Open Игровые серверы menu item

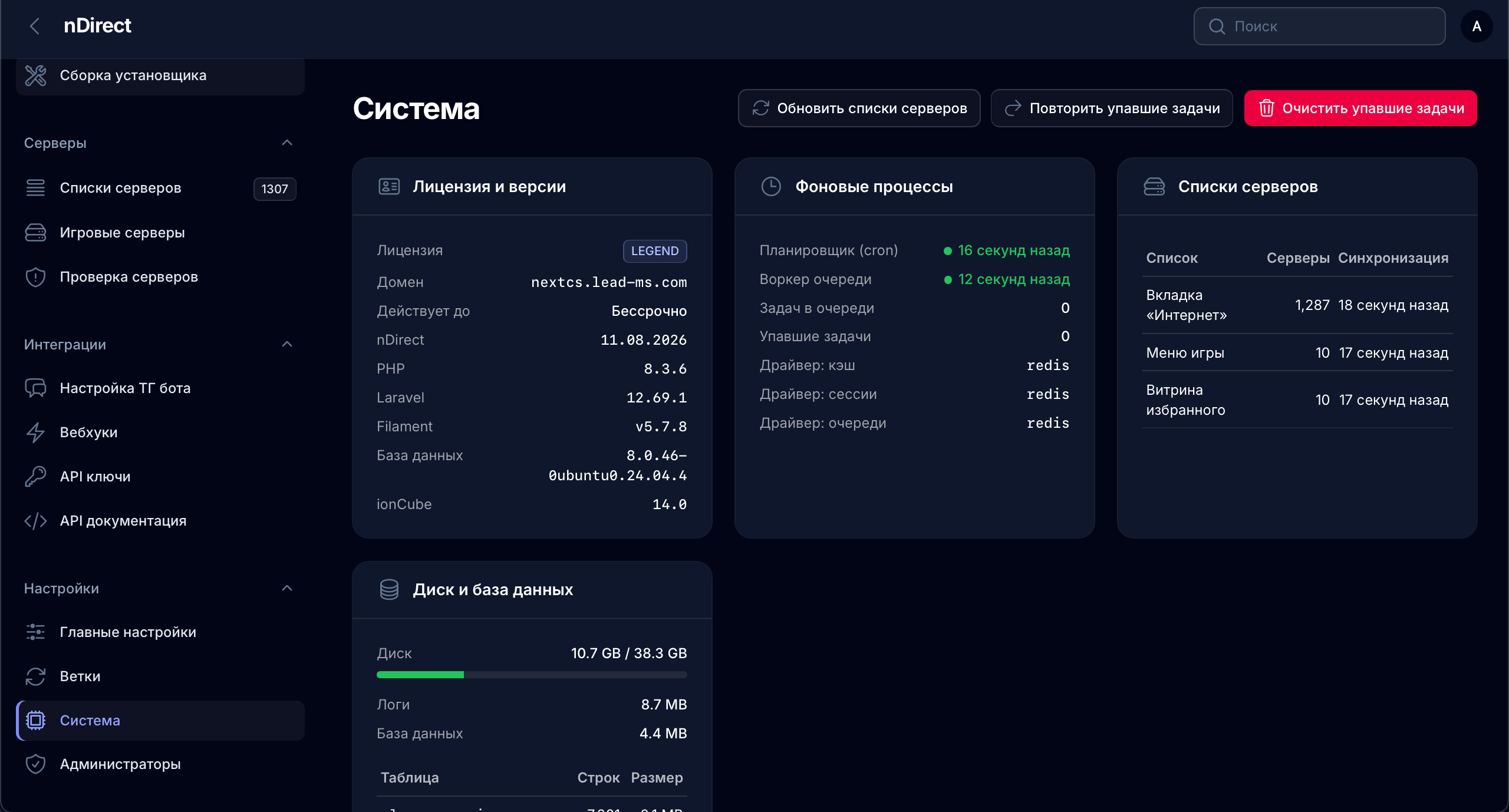160,233
